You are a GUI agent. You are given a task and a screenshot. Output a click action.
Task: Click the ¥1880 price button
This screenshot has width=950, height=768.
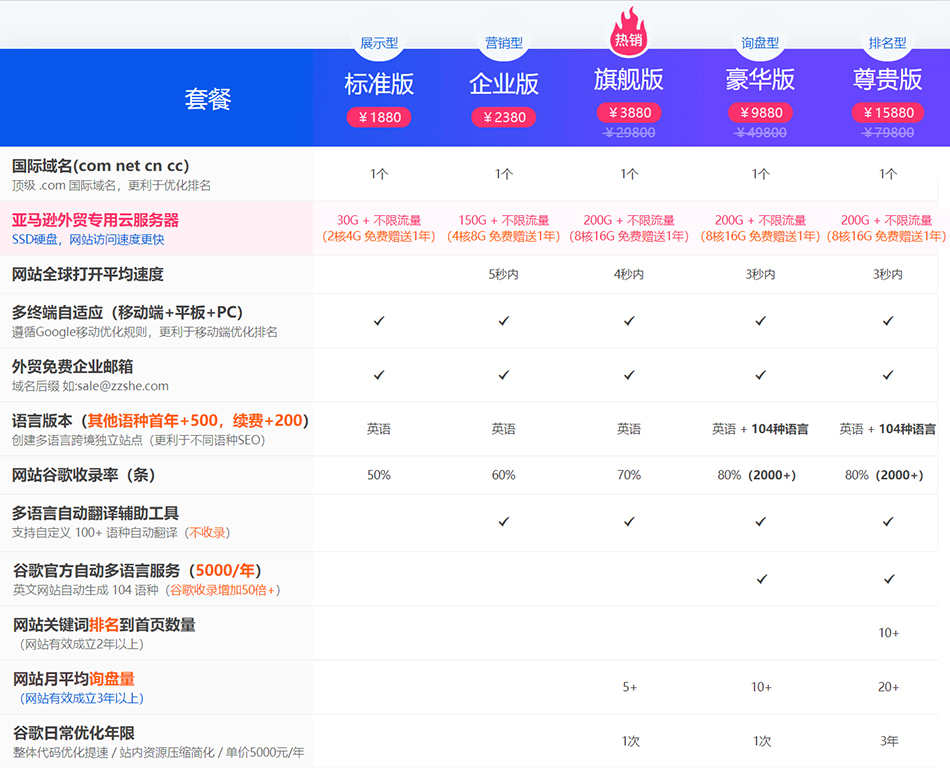[379, 117]
